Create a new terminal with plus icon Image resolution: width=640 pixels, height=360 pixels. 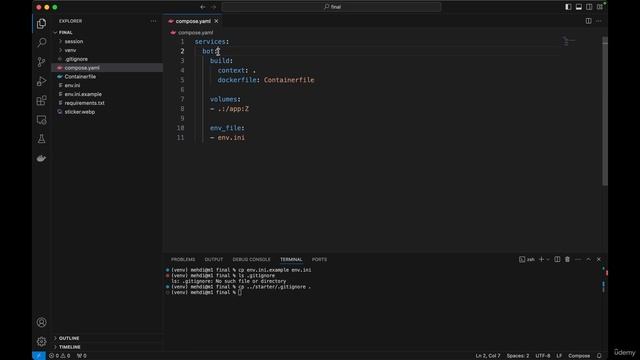(541, 260)
